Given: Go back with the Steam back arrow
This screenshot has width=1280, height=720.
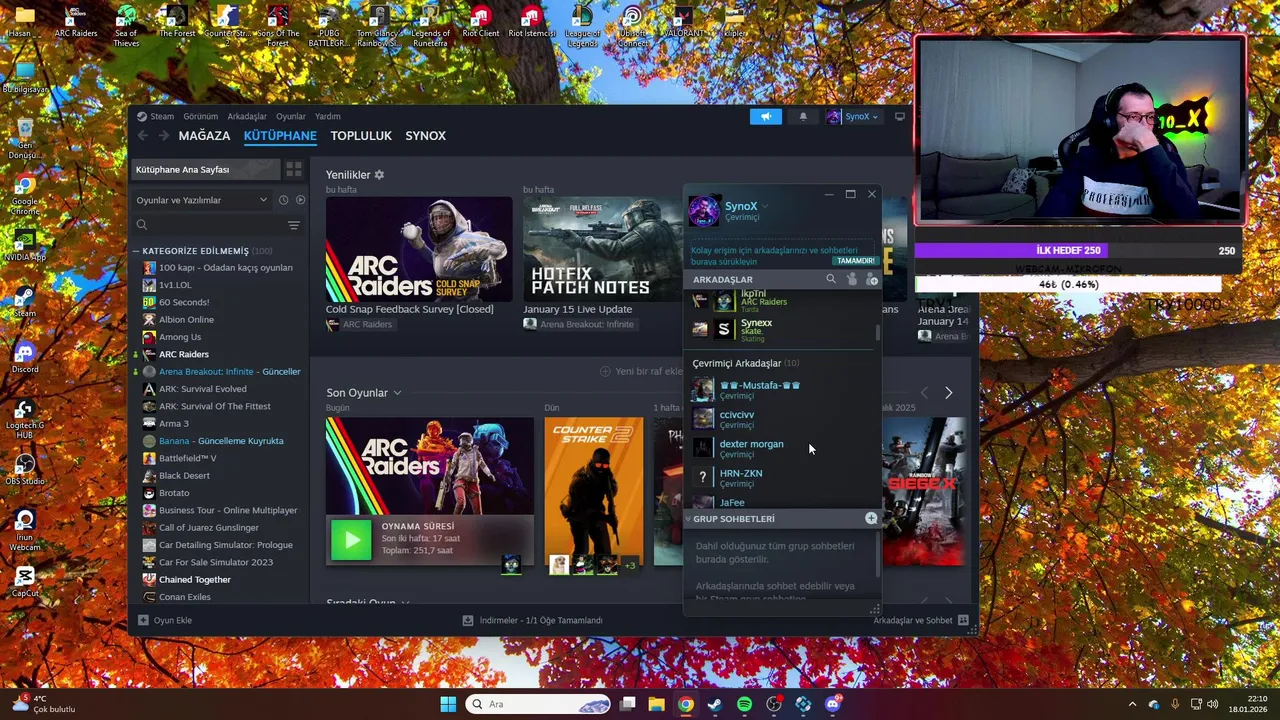Looking at the screenshot, I should [143, 136].
